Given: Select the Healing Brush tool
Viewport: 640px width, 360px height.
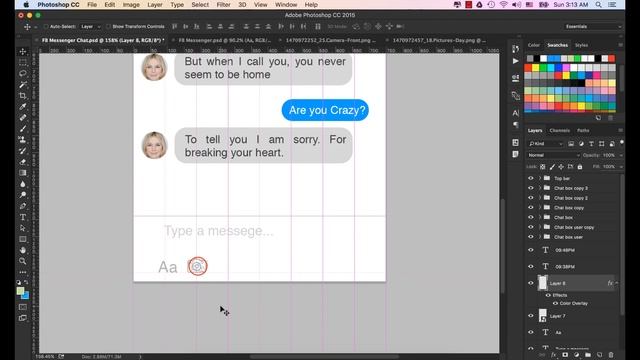Looking at the screenshot, I should (x=23, y=118).
